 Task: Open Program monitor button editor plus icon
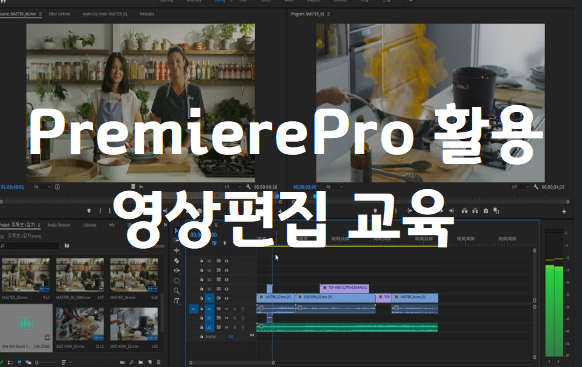(564, 212)
